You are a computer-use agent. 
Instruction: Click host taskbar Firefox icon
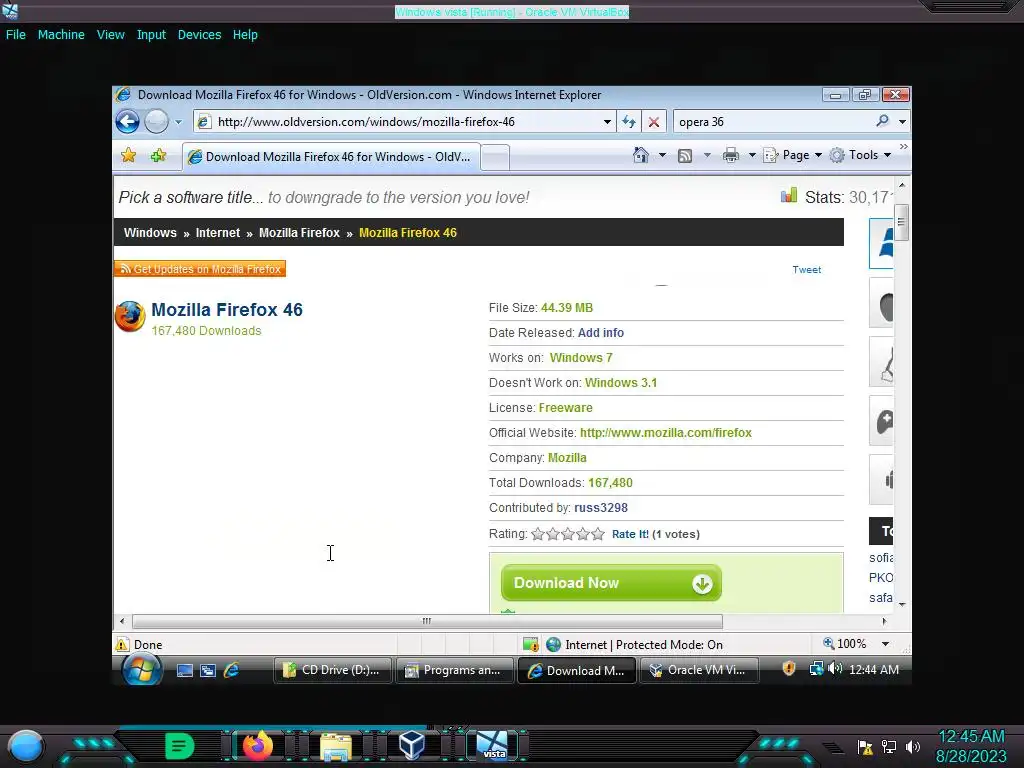point(257,745)
